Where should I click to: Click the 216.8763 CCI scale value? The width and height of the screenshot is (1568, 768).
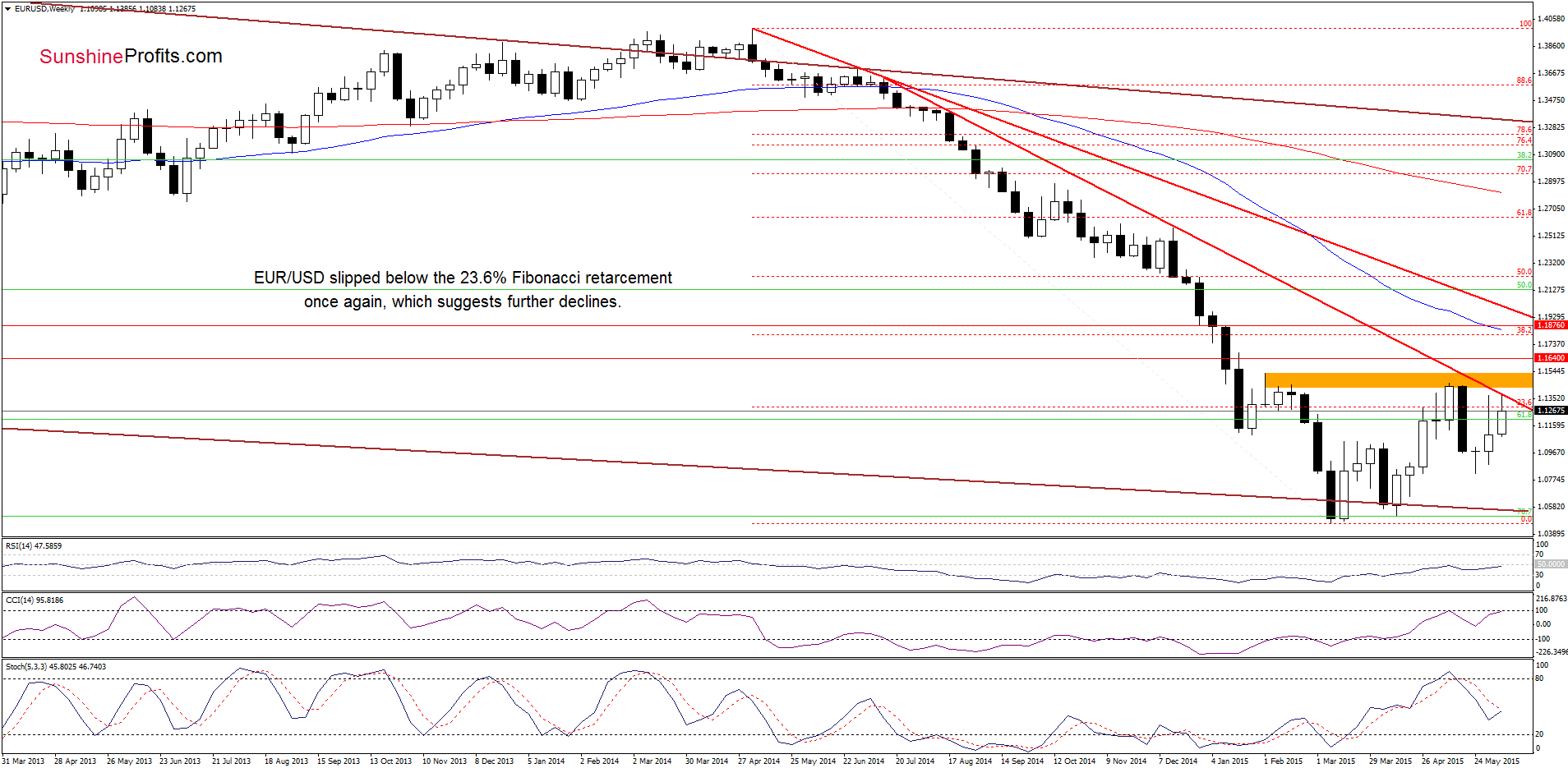pos(1552,599)
